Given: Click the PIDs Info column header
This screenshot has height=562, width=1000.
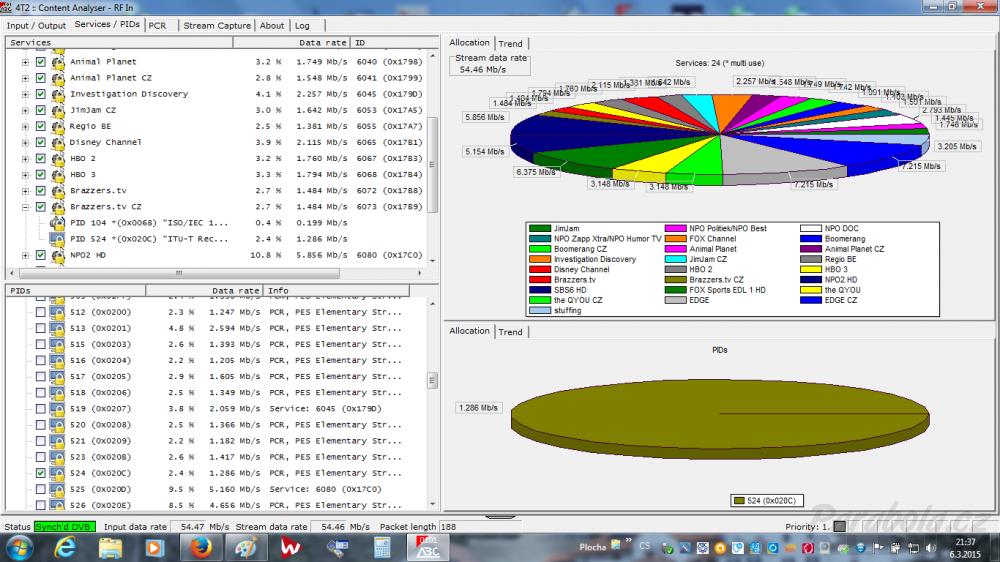Looking at the screenshot, I should [335, 290].
